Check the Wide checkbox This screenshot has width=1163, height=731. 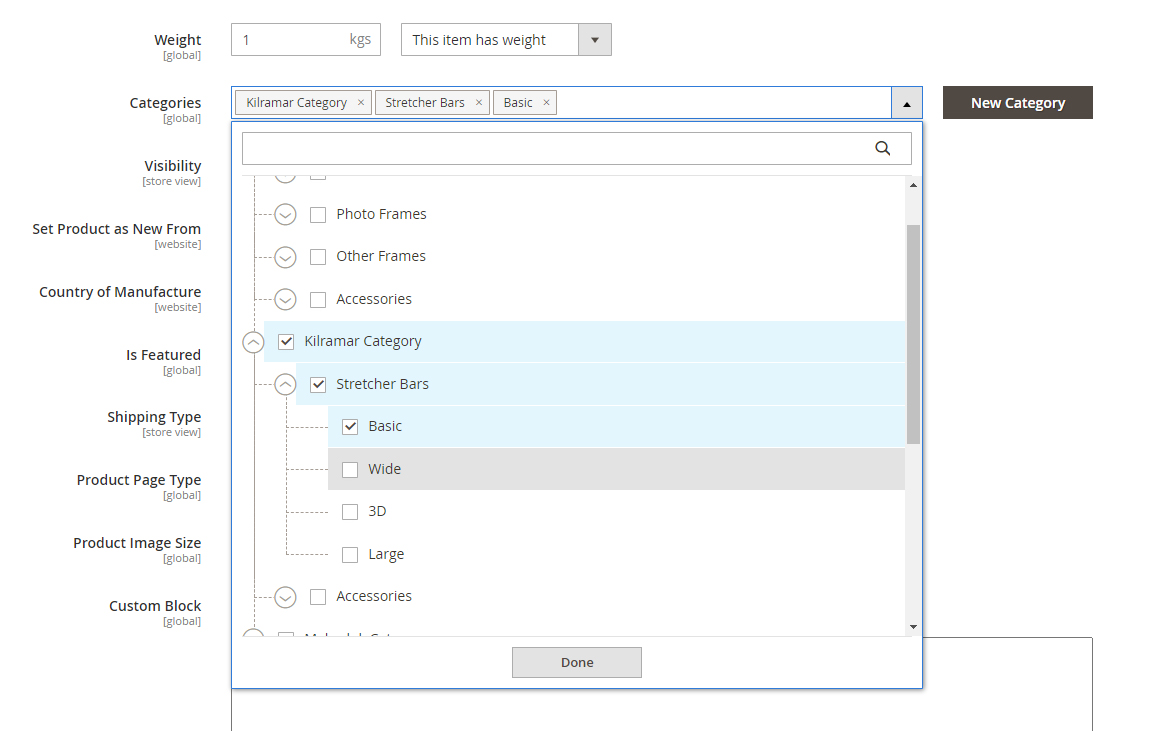tap(350, 469)
